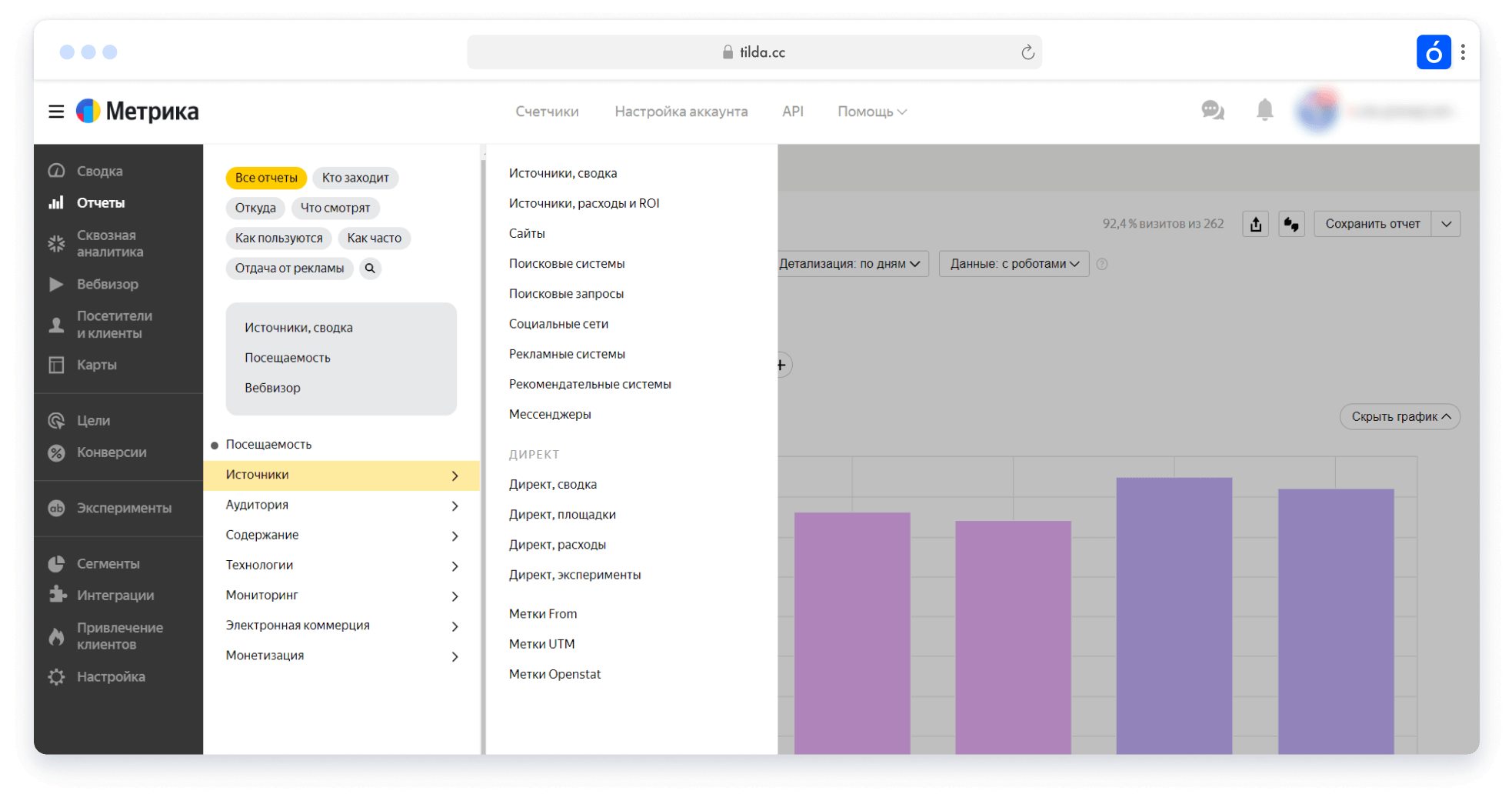This screenshot has height=801, width=1512.
Task: Open Посещаемость in the favorites box
Action: pos(288,358)
